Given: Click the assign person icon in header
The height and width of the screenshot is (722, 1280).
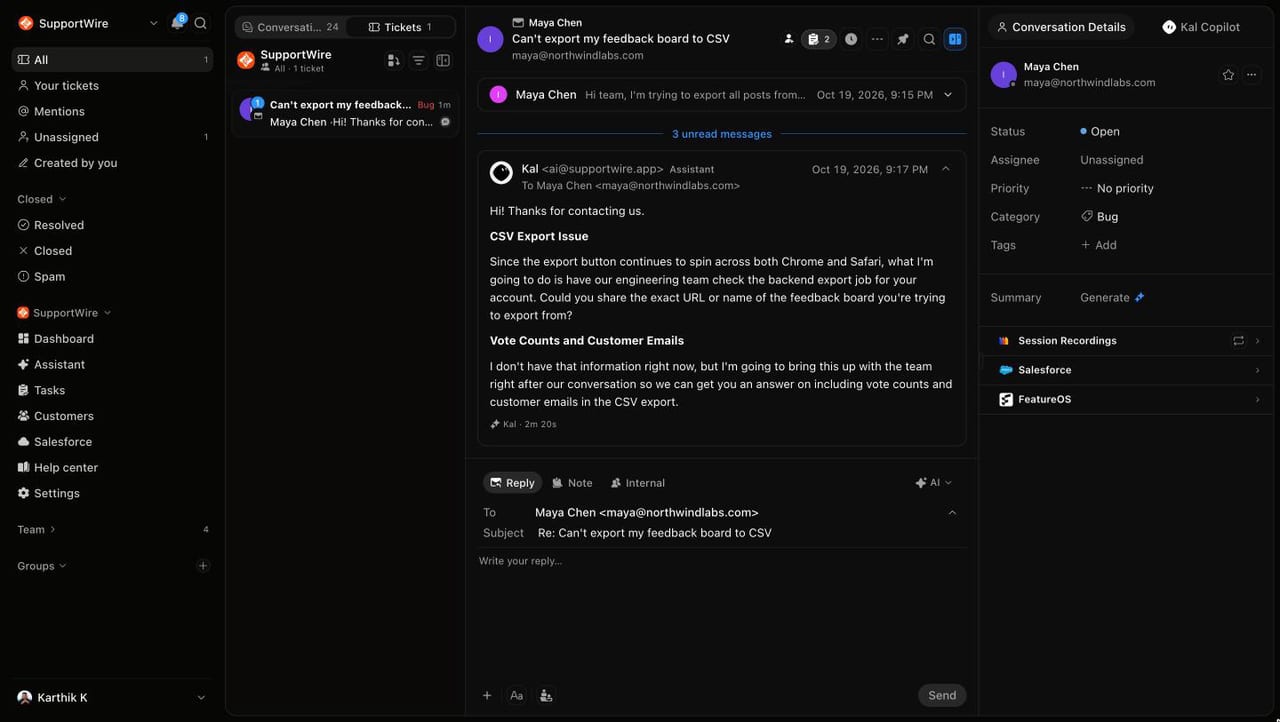Looking at the screenshot, I should pyautogui.click(x=789, y=39).
